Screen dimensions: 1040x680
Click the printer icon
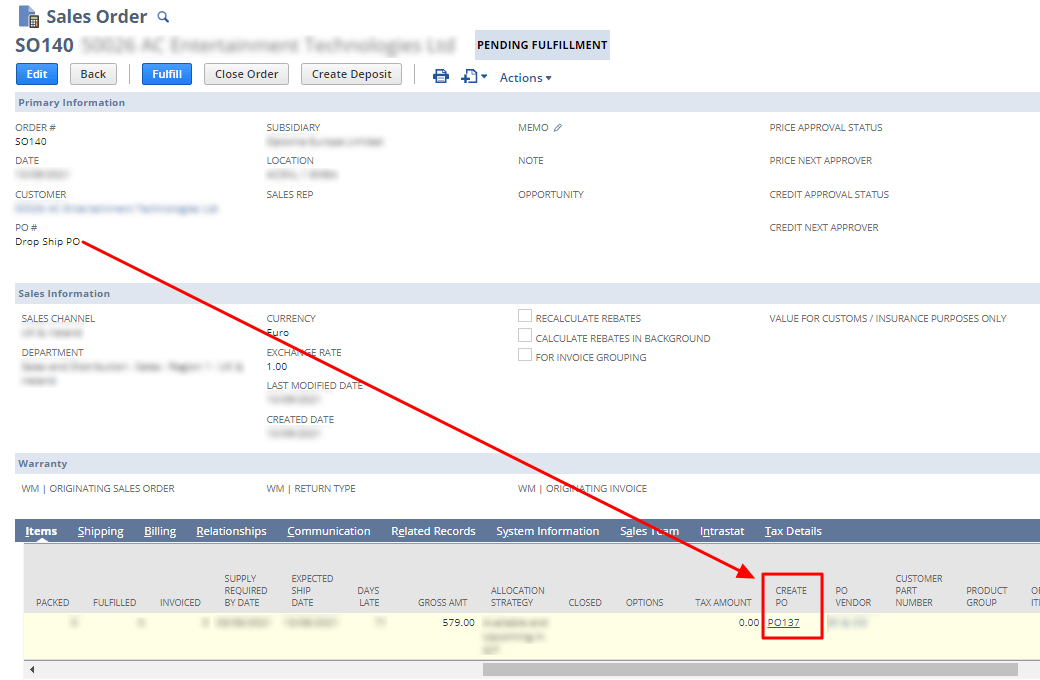[x=440, y=76]
